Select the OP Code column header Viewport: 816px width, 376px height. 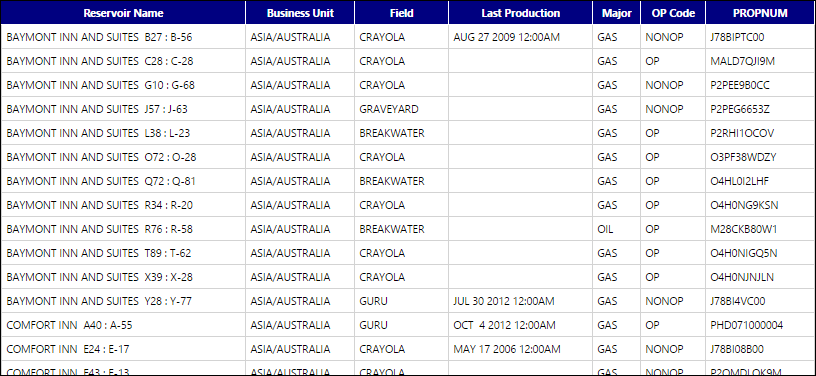pos(673,13)
